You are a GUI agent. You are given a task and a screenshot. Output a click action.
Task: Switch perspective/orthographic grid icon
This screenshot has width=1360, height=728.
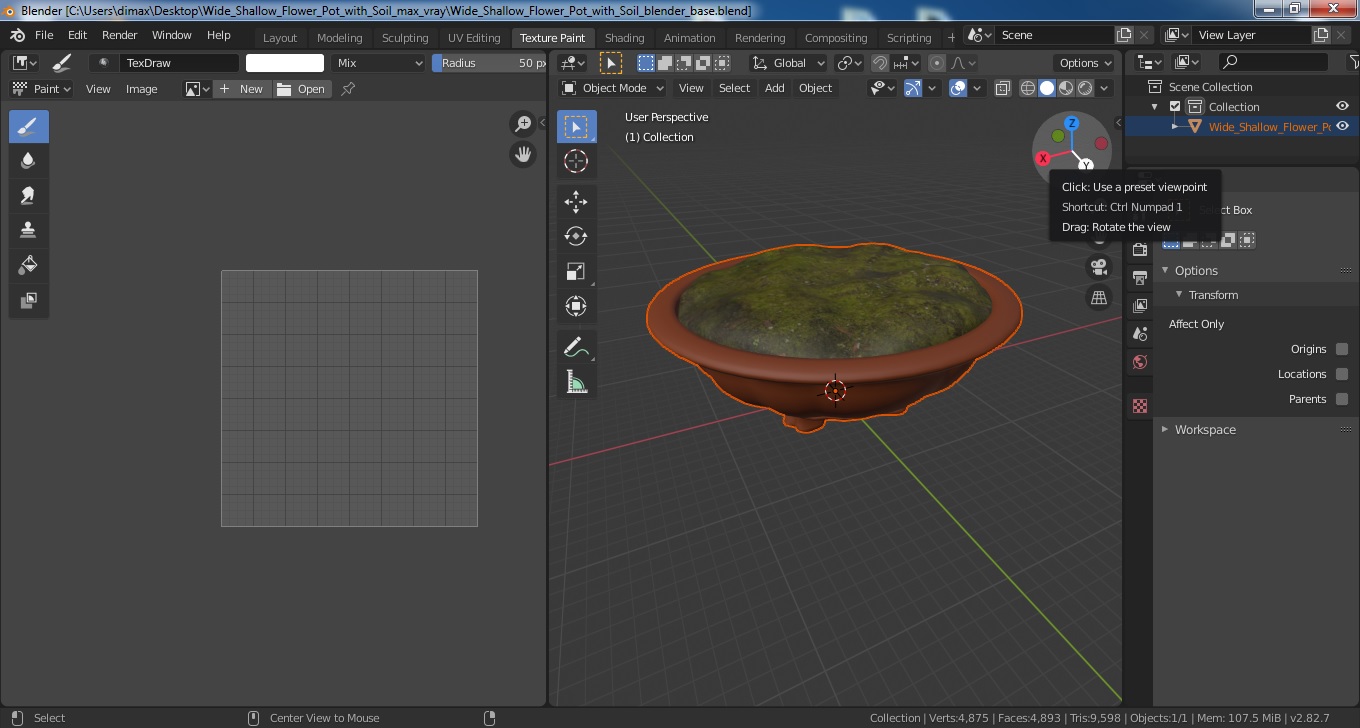pyautogui.click(x=1099, y=297)
